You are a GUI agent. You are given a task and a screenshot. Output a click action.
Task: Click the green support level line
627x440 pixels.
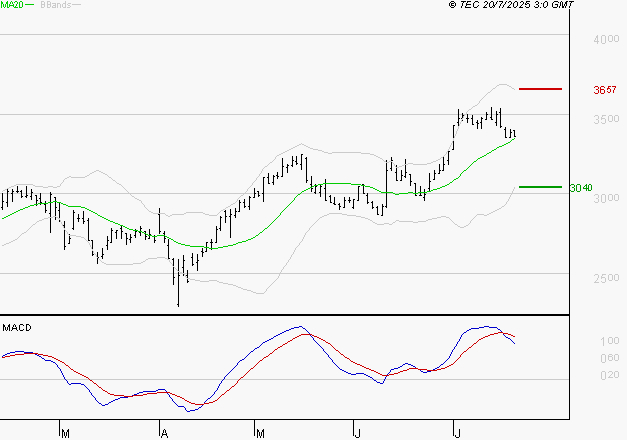[x=540, y=187]
